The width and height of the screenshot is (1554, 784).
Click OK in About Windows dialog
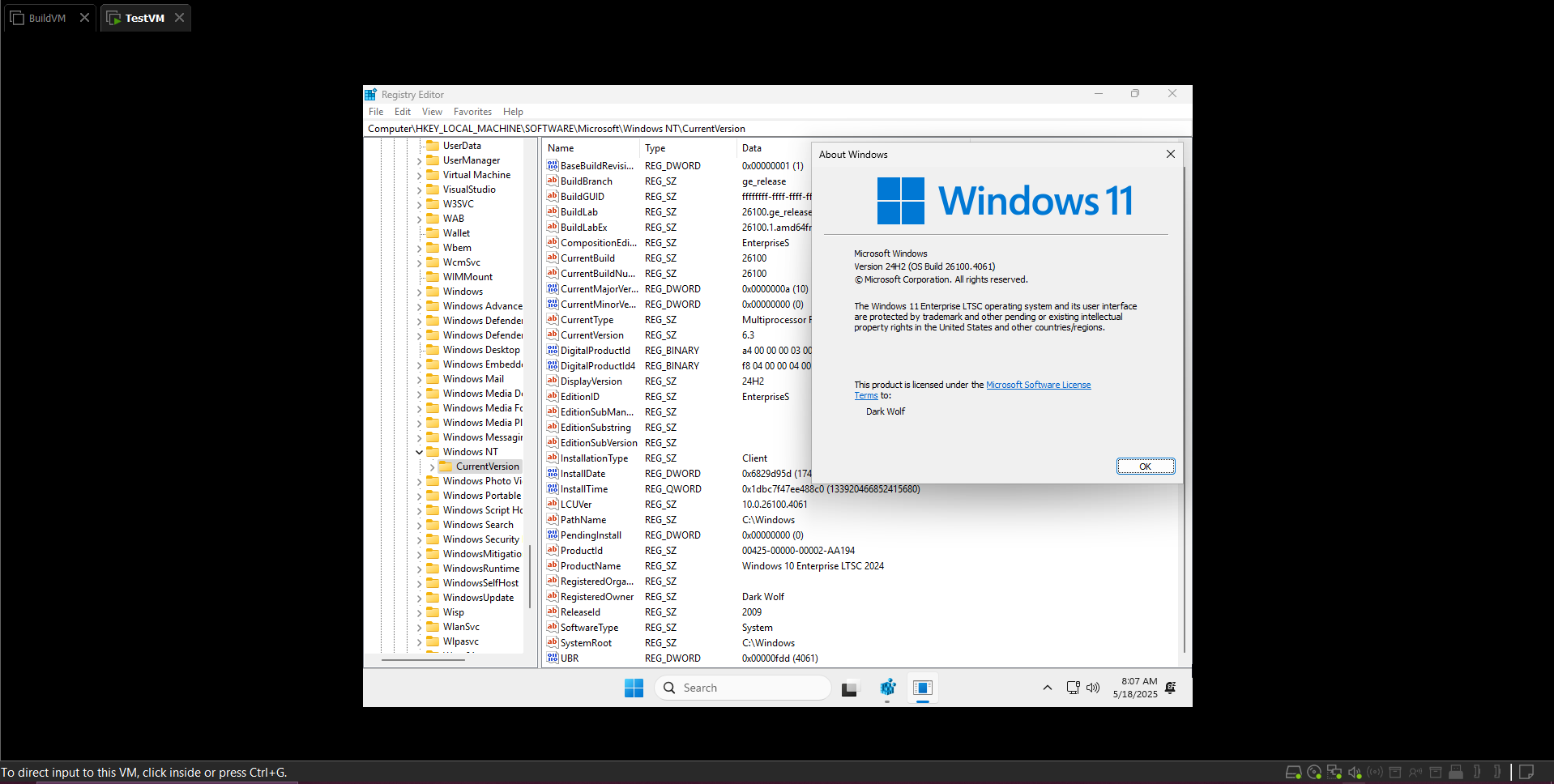1145,466
